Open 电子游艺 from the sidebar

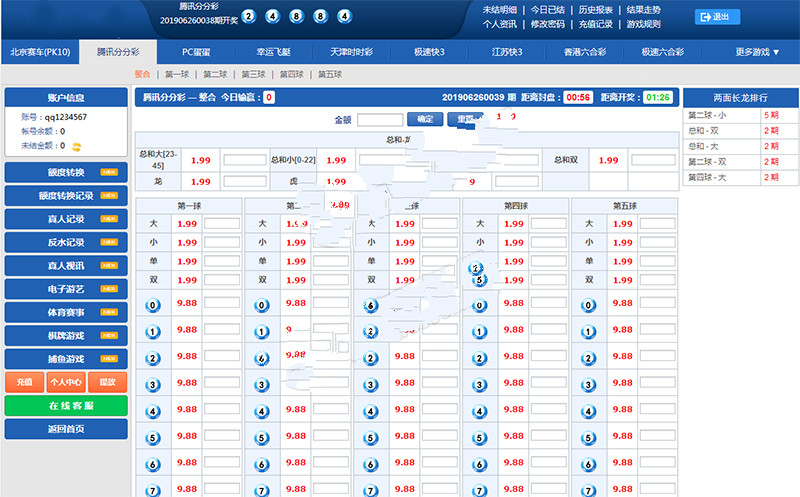(66, 289)
